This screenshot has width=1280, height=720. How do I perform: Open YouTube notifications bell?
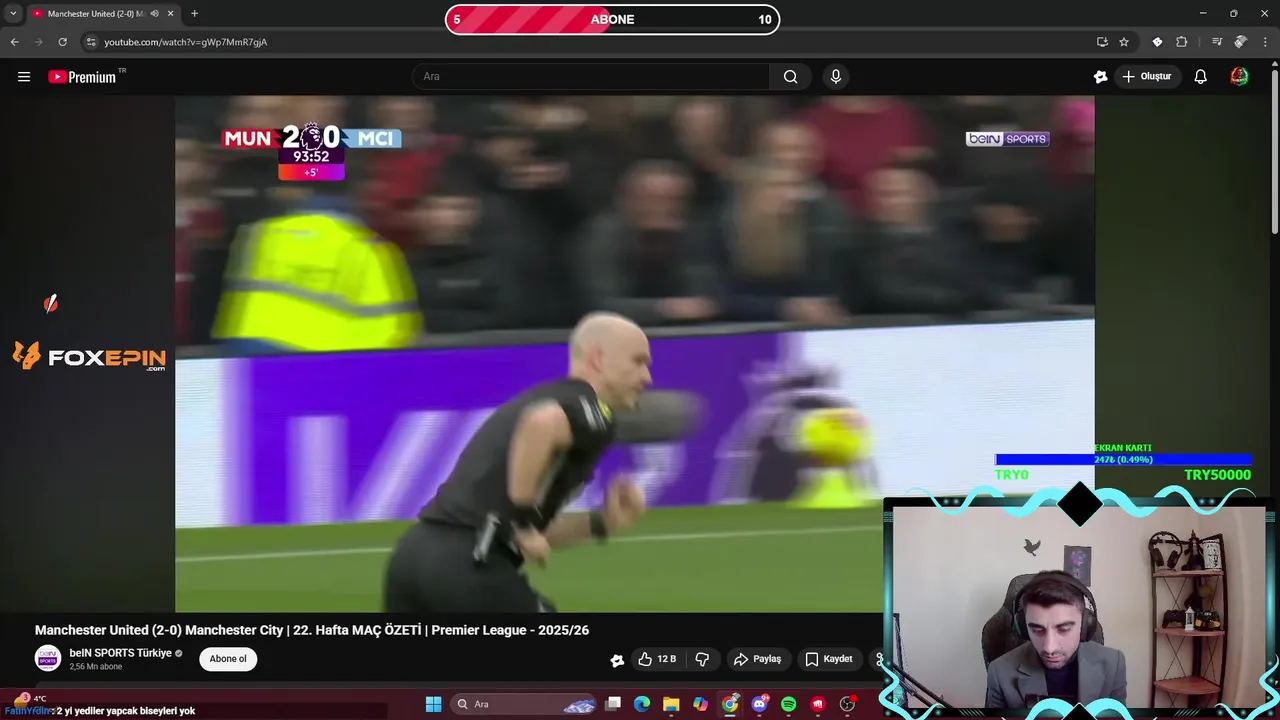(x=1201, y=77)
